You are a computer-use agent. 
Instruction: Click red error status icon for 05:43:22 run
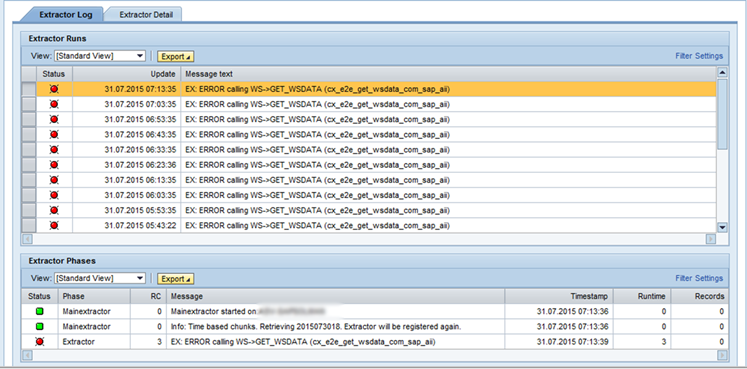point(54,225)
